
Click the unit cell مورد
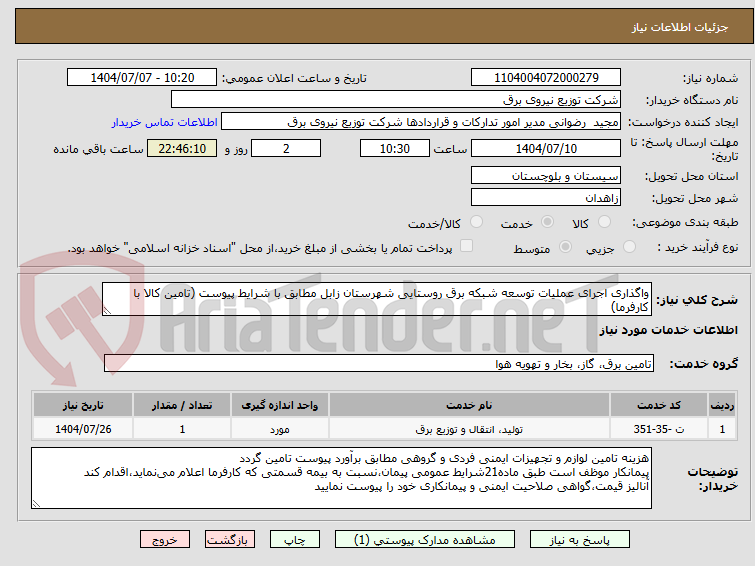coord(280,429)
